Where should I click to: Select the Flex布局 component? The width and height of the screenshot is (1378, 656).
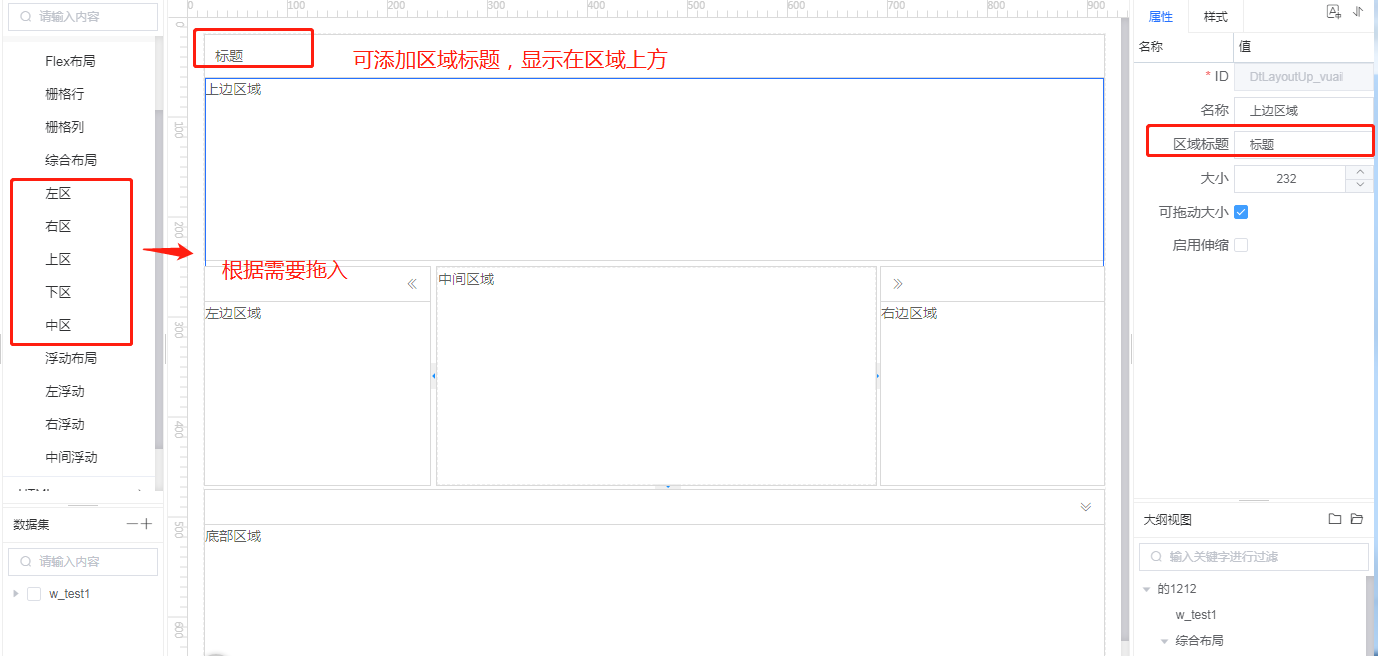click(70, 61)
